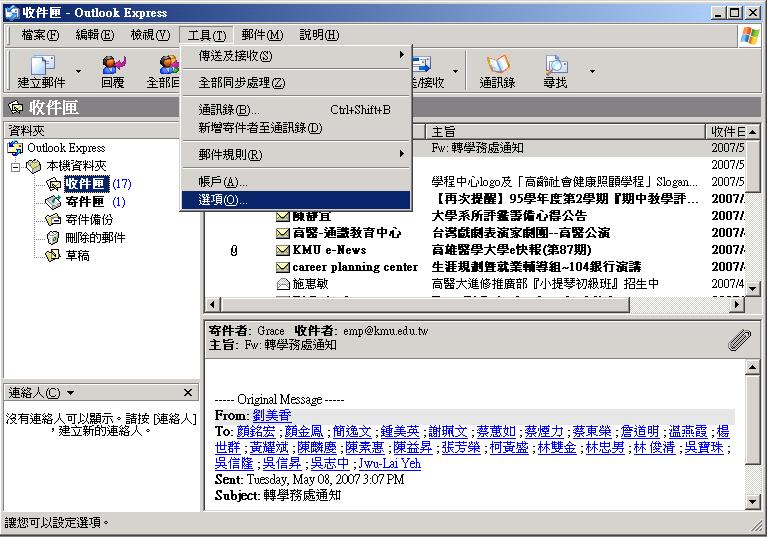Choose 通訊錄(B)... in the Tools menu
Viewport: 767px width, 537px height.
[x=296, y=110]
